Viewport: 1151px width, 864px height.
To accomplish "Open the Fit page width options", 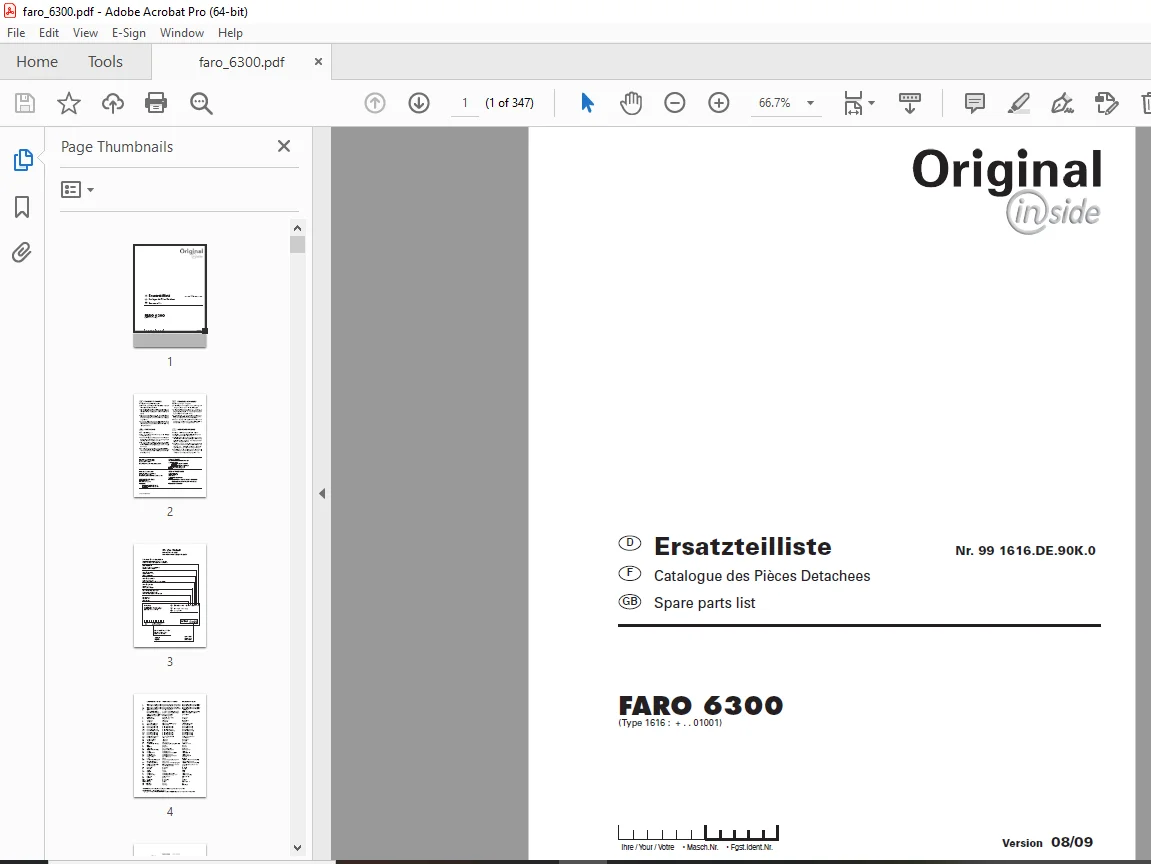I will pos(858,103).
